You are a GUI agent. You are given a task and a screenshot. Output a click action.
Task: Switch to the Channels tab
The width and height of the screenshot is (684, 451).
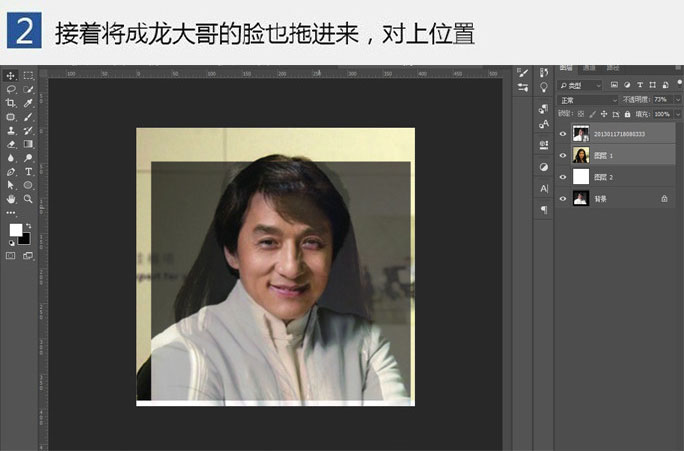589,68
